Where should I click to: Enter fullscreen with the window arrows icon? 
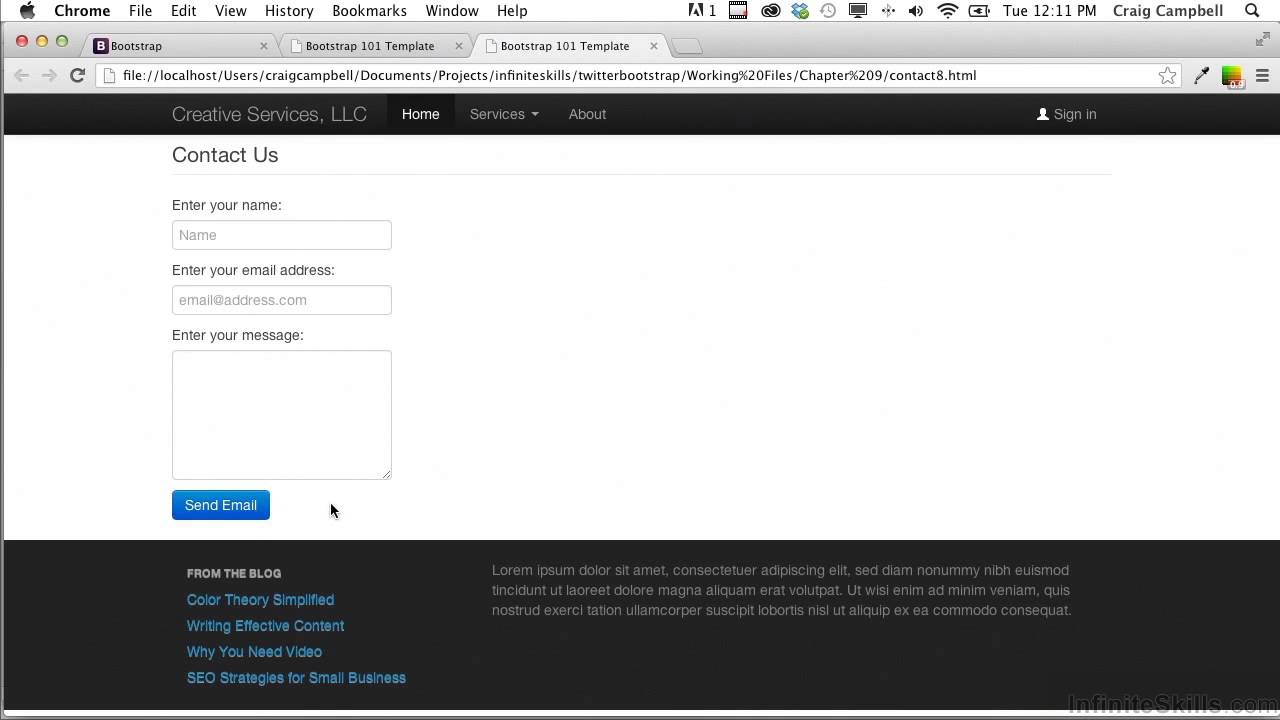pos(1262,40)
